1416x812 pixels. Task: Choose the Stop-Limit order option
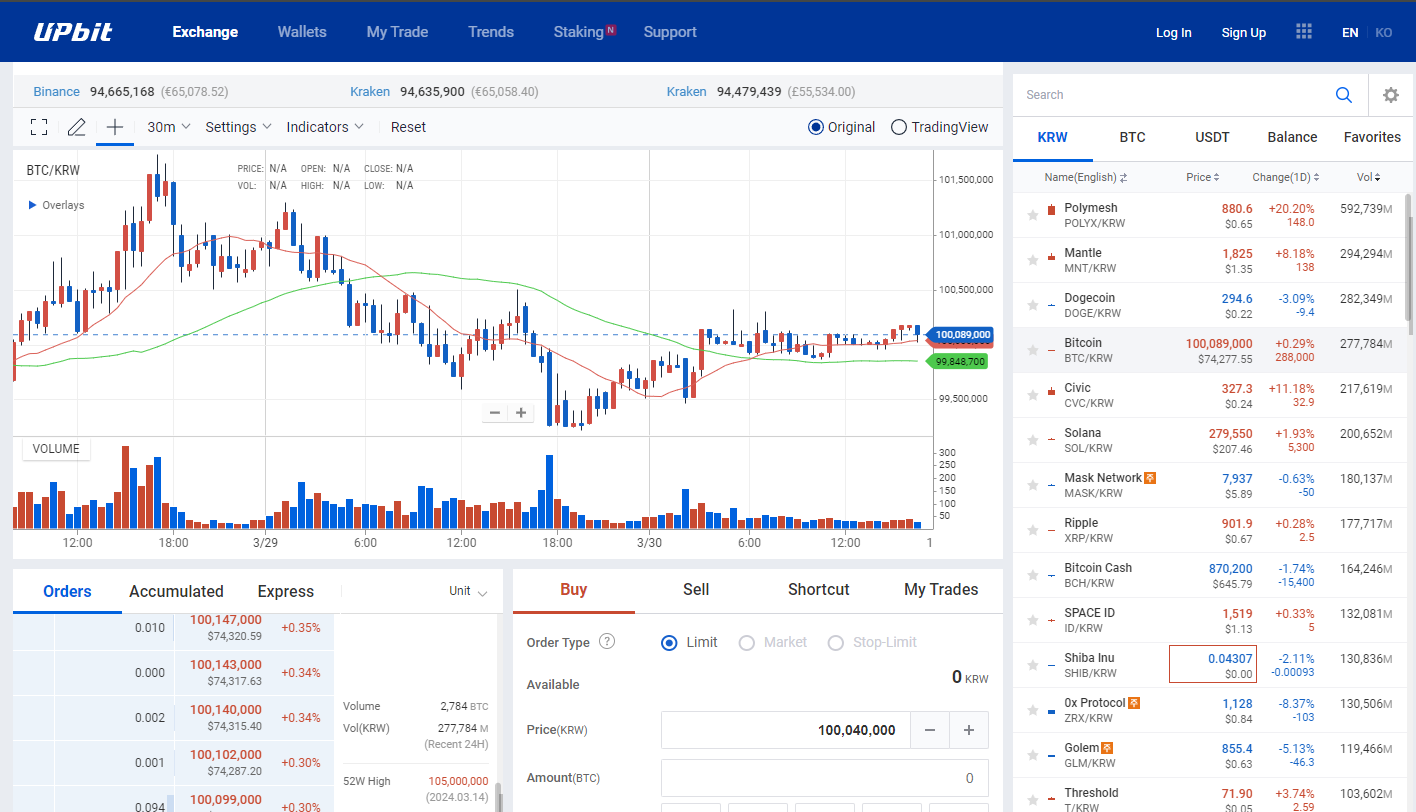835,642
